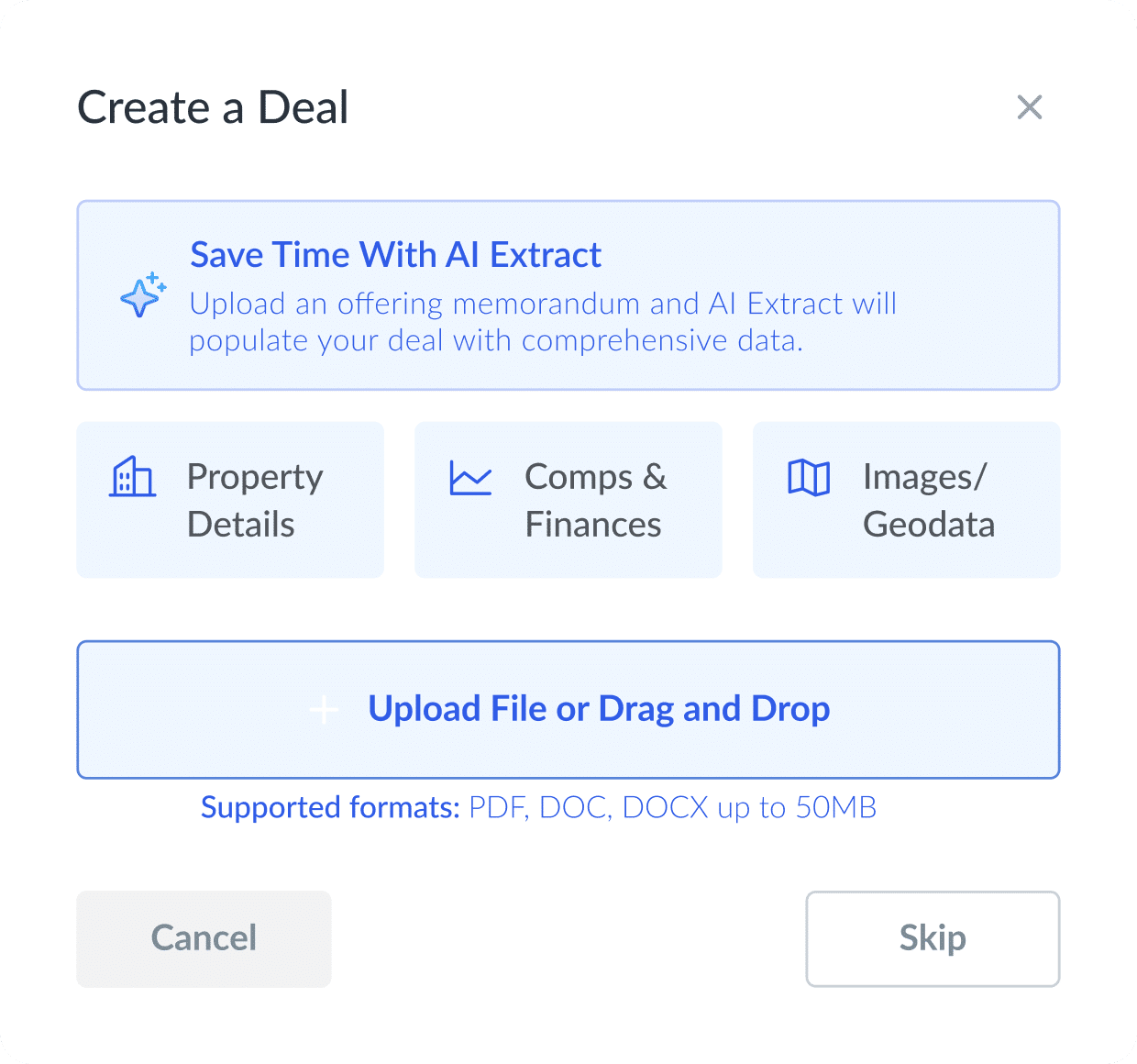Click the AI Extract sparkle icon
Image resolution: width=1137 pixels, height=1064 pixels.
pos(143,295)
